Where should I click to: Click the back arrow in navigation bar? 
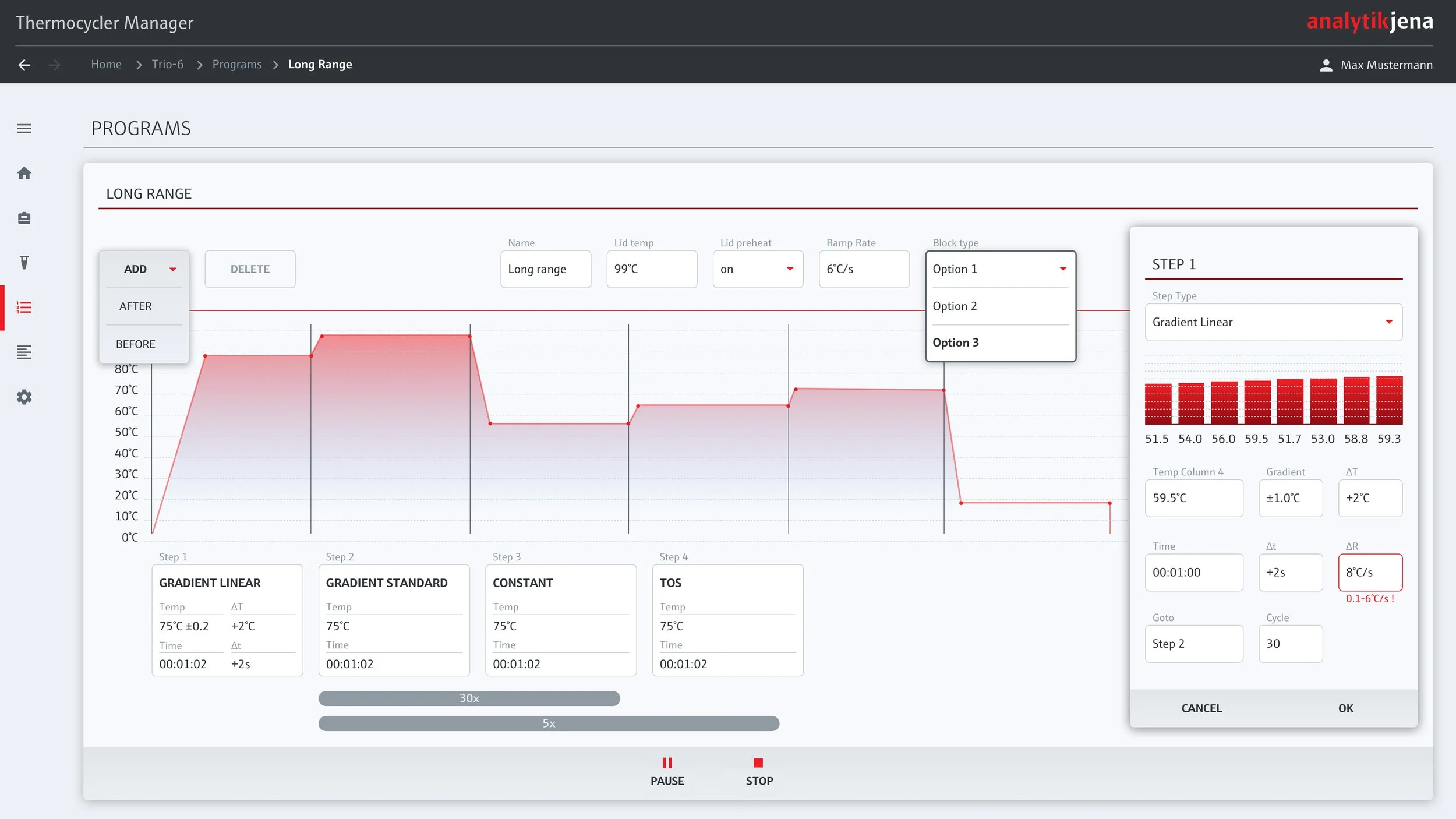(24, 65)
